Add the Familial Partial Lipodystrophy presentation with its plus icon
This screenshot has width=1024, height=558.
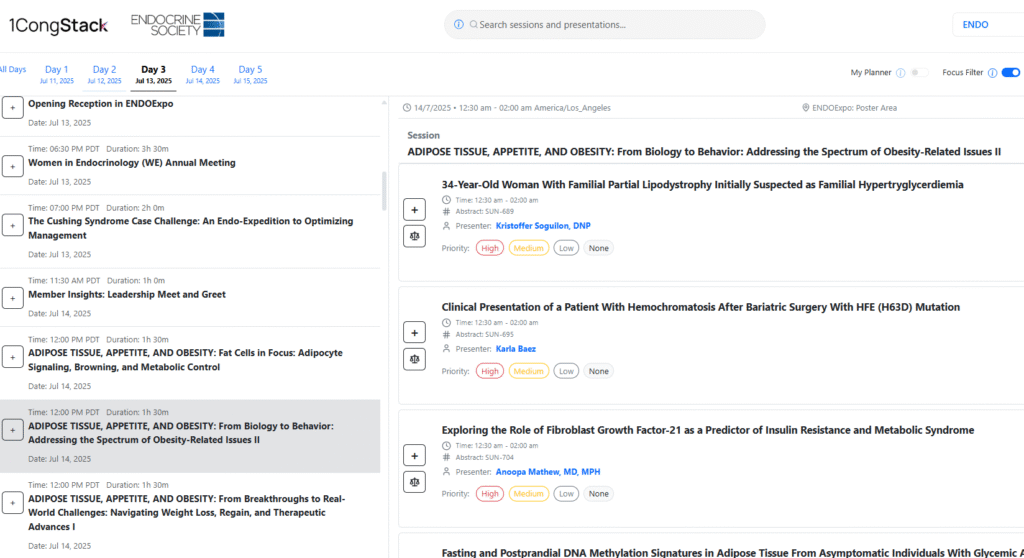[x=414, y=210]
